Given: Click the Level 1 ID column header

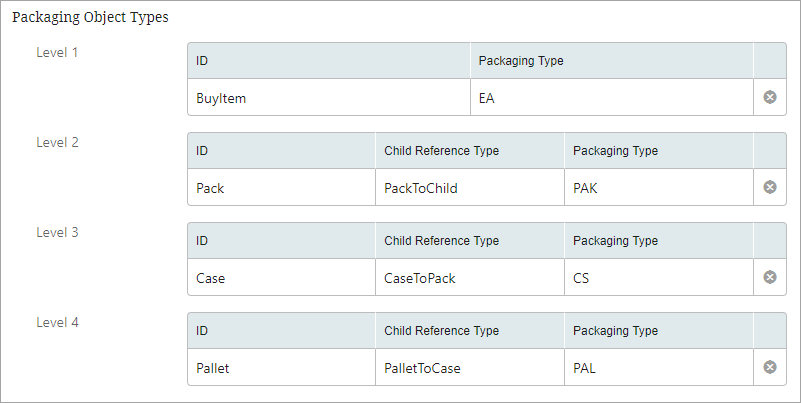Looking at the screenshot, I should click(328, 61).
